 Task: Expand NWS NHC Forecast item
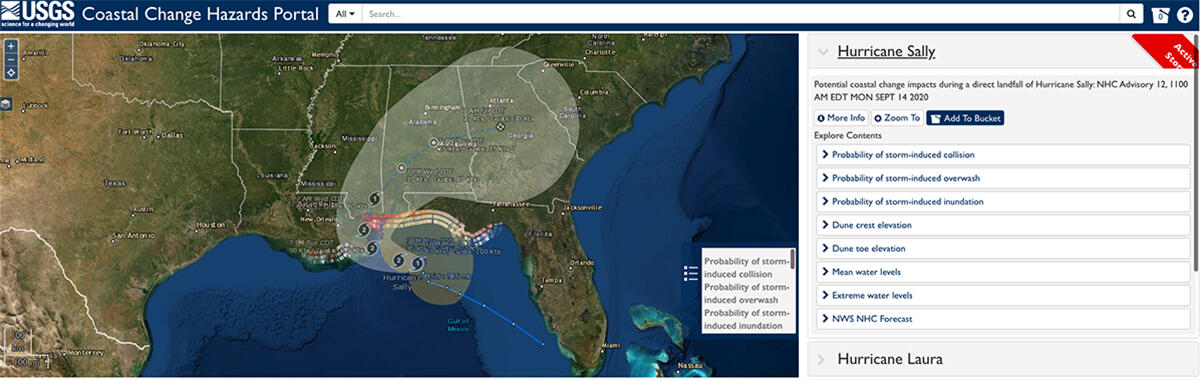click(x=1003, y=319)
